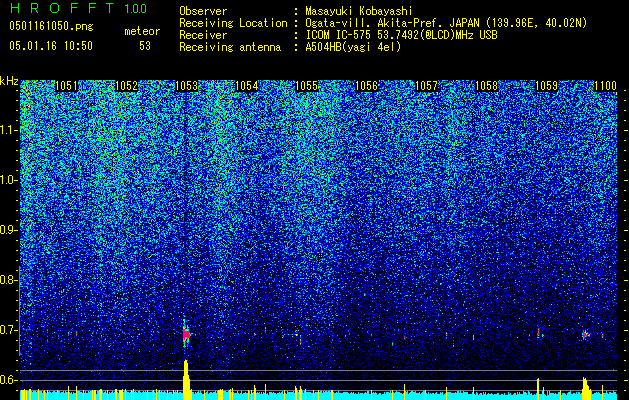Image resolution: width=629 pixels, height=400 pixels.
Task: Click the 1051 time marker
Action: coord(66,86)
